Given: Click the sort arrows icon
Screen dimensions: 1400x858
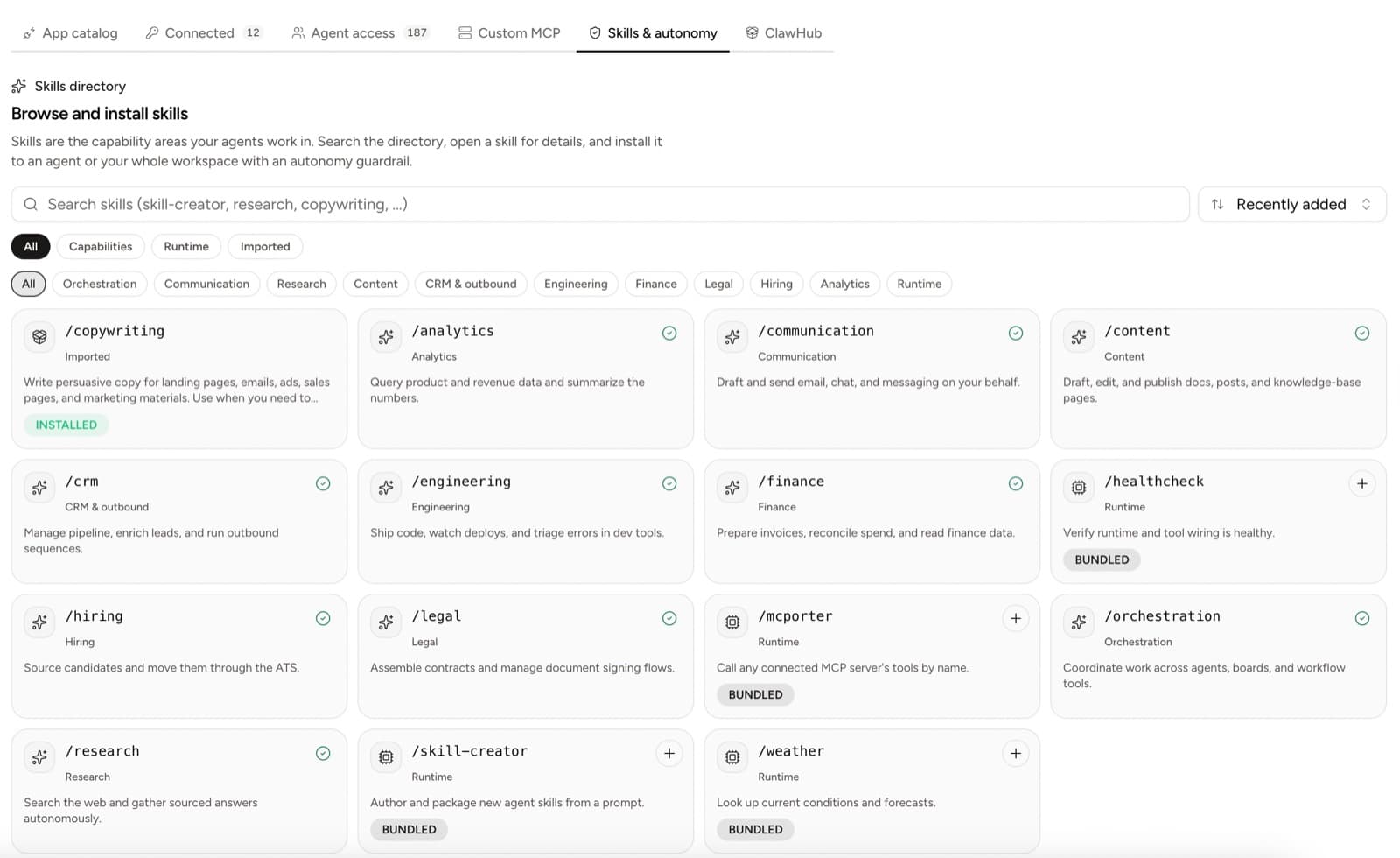Looking at the screenshot, I should pyautogui.click(x=1217, y=204).
